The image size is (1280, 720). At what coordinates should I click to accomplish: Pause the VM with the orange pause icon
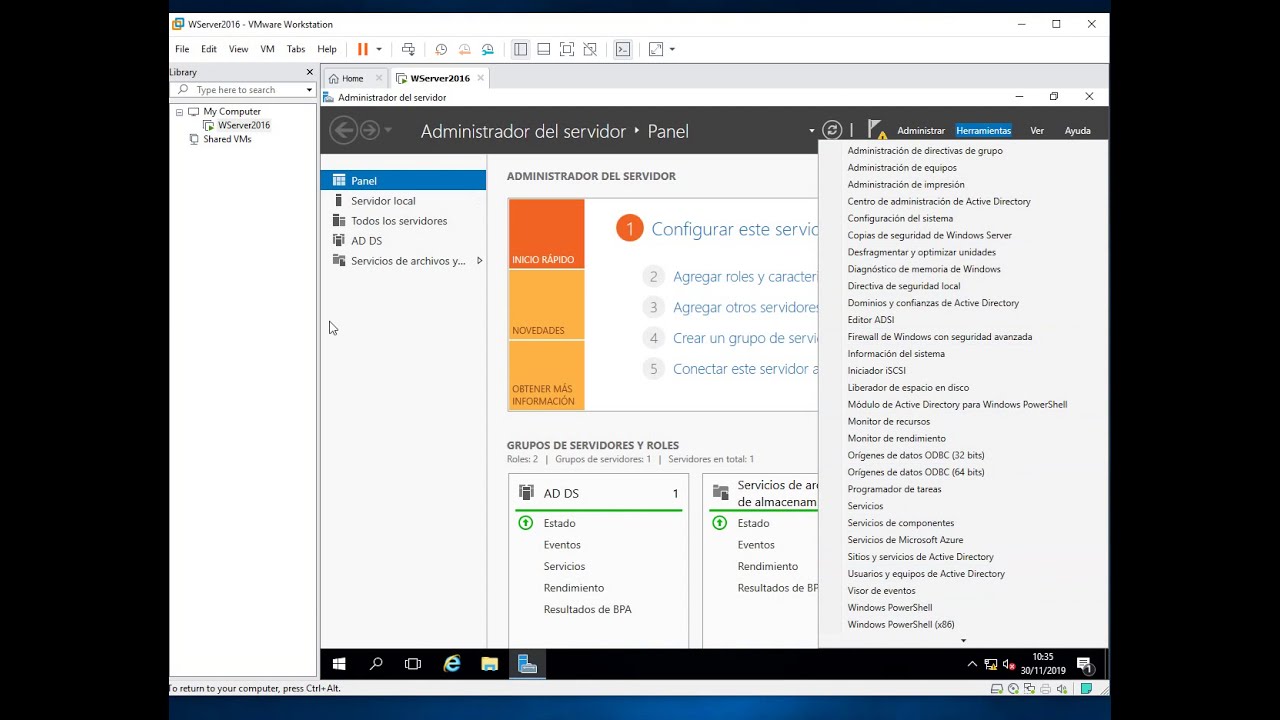coord(363,49)
